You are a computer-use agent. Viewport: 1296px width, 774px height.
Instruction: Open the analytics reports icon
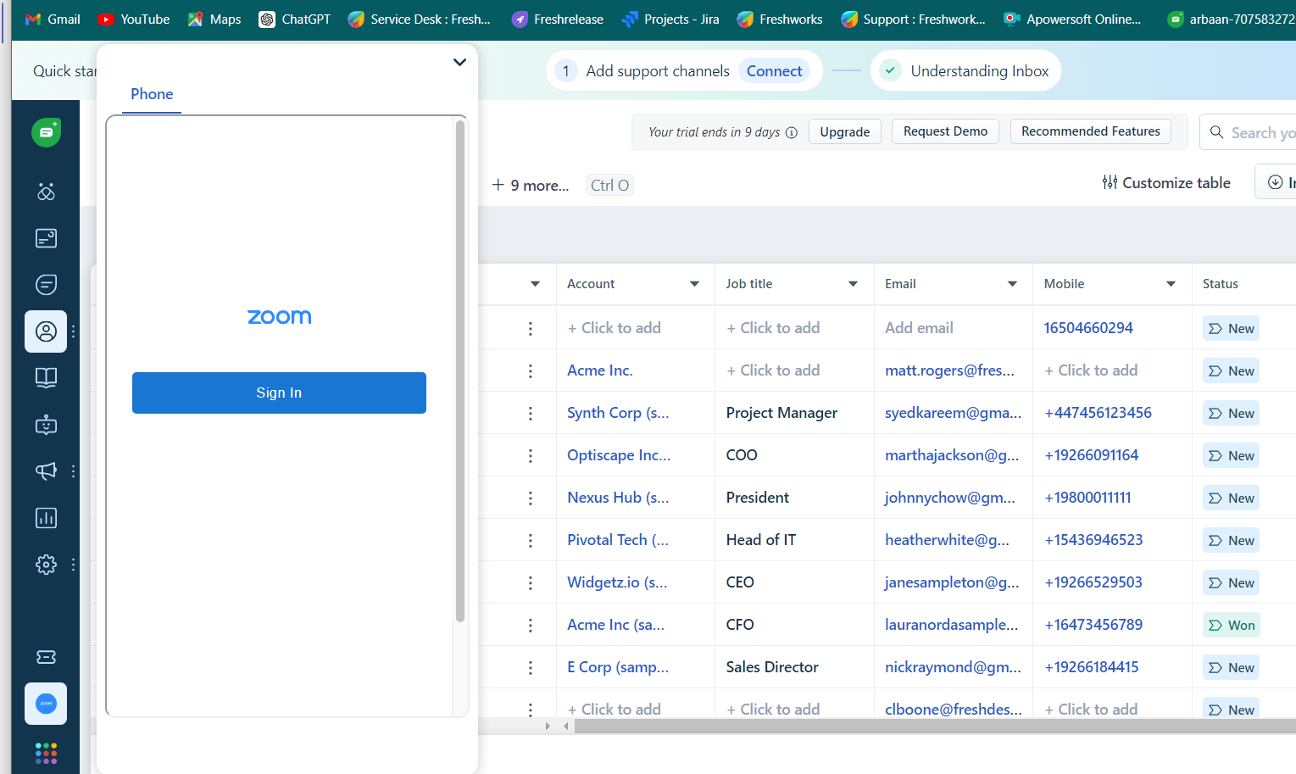pyautogui.click(x=46, y=518)
